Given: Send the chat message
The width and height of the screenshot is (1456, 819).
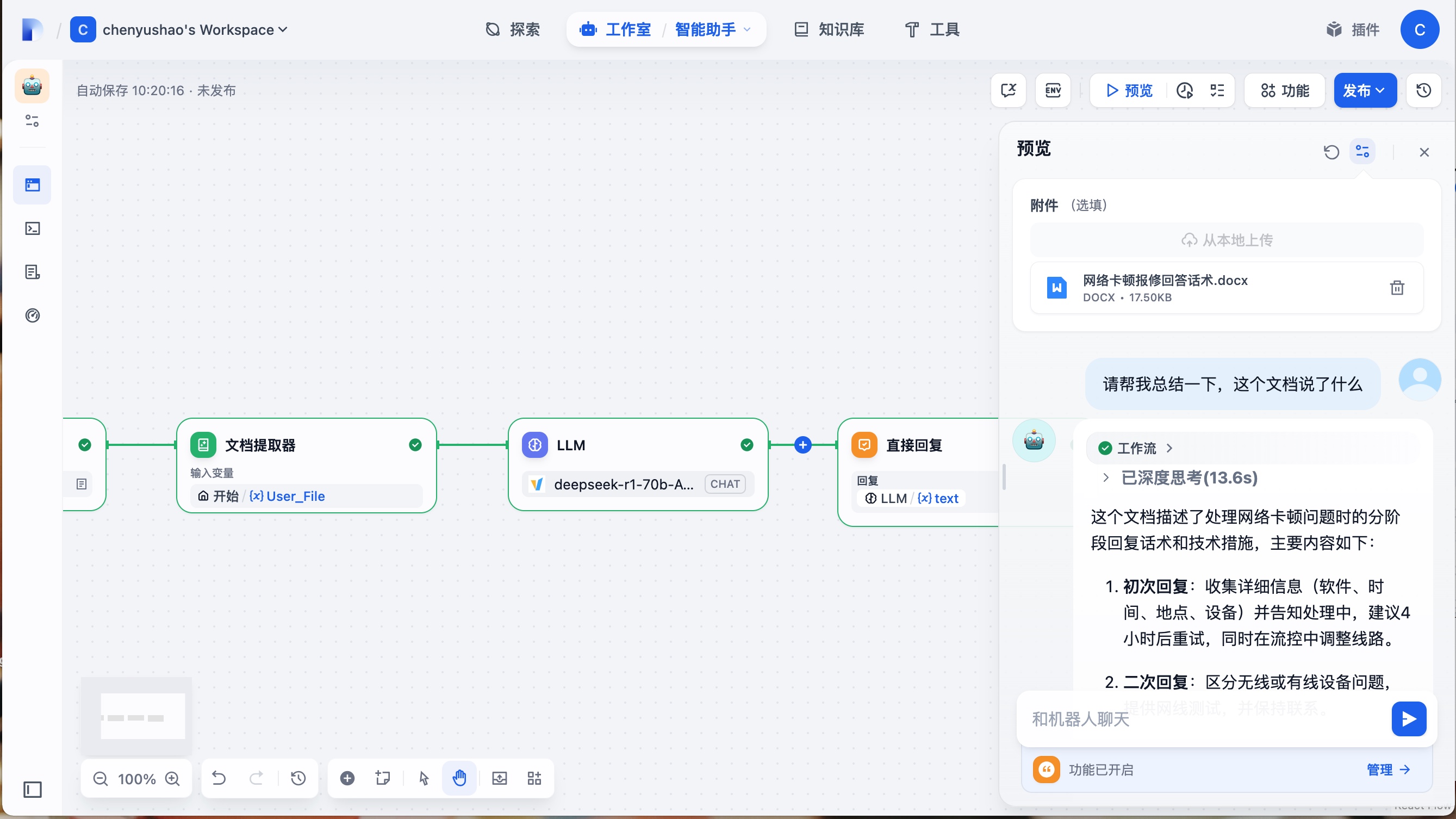Looking at the screenshot, I should point(1409,719).
